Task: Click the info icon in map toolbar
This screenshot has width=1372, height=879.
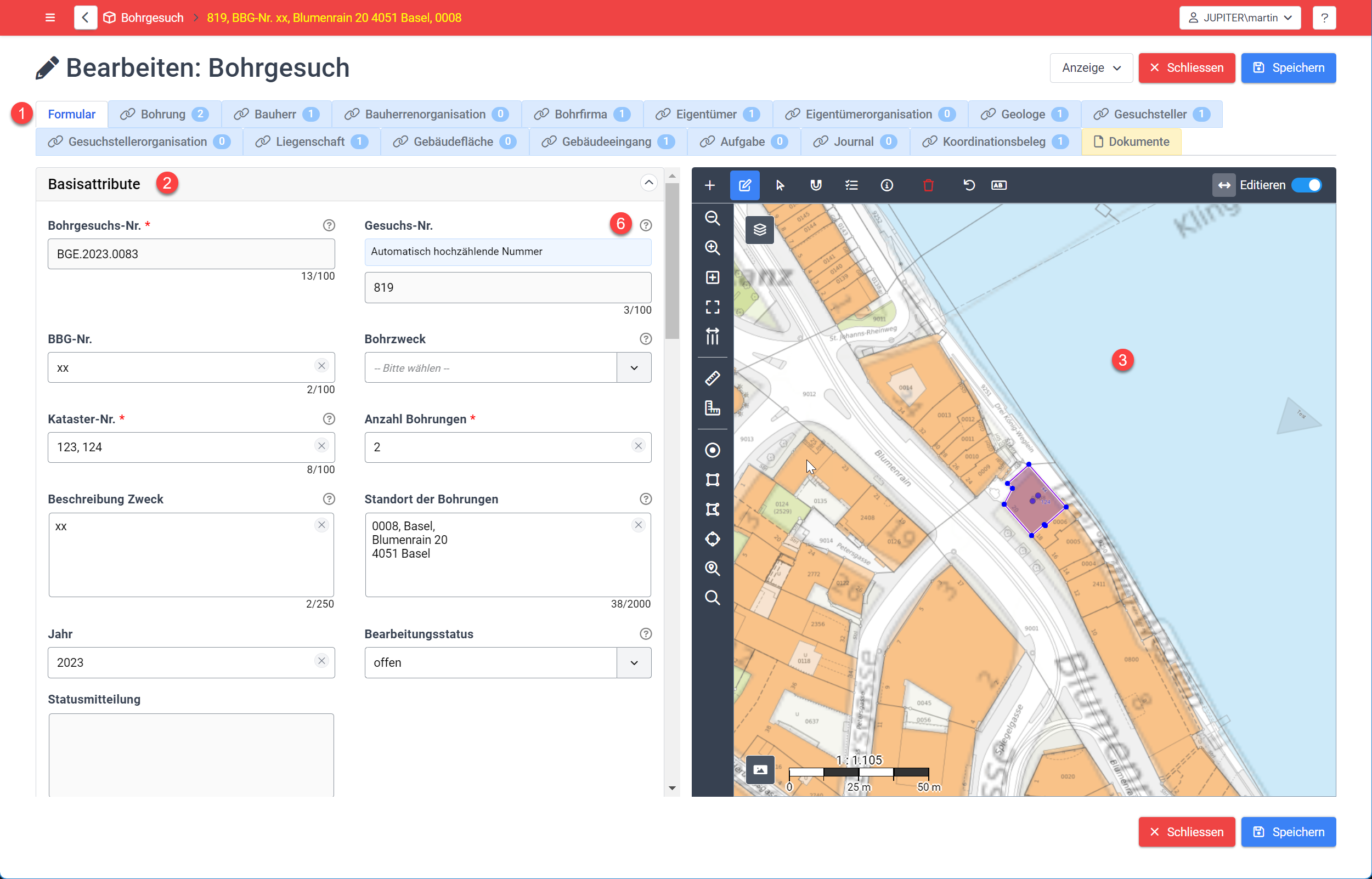Action: tap(887, 185)
